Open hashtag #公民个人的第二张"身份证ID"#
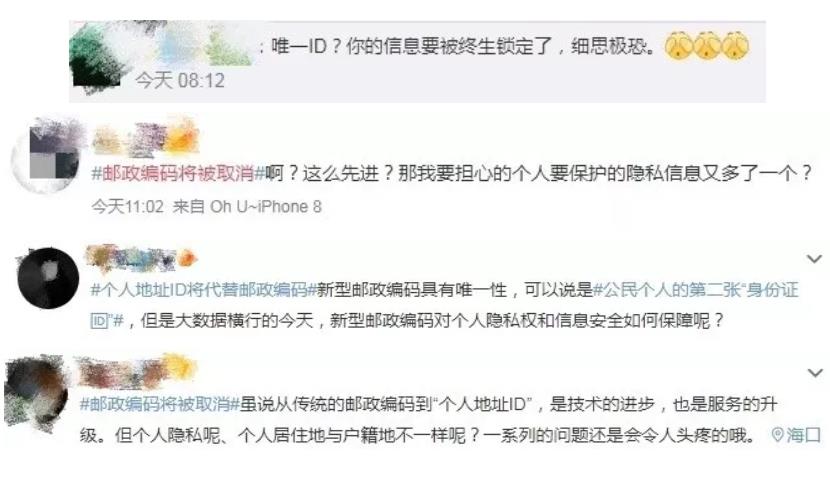Image resolution: width=830 pixels, height=485 pixels. click(x=445, y=305)
